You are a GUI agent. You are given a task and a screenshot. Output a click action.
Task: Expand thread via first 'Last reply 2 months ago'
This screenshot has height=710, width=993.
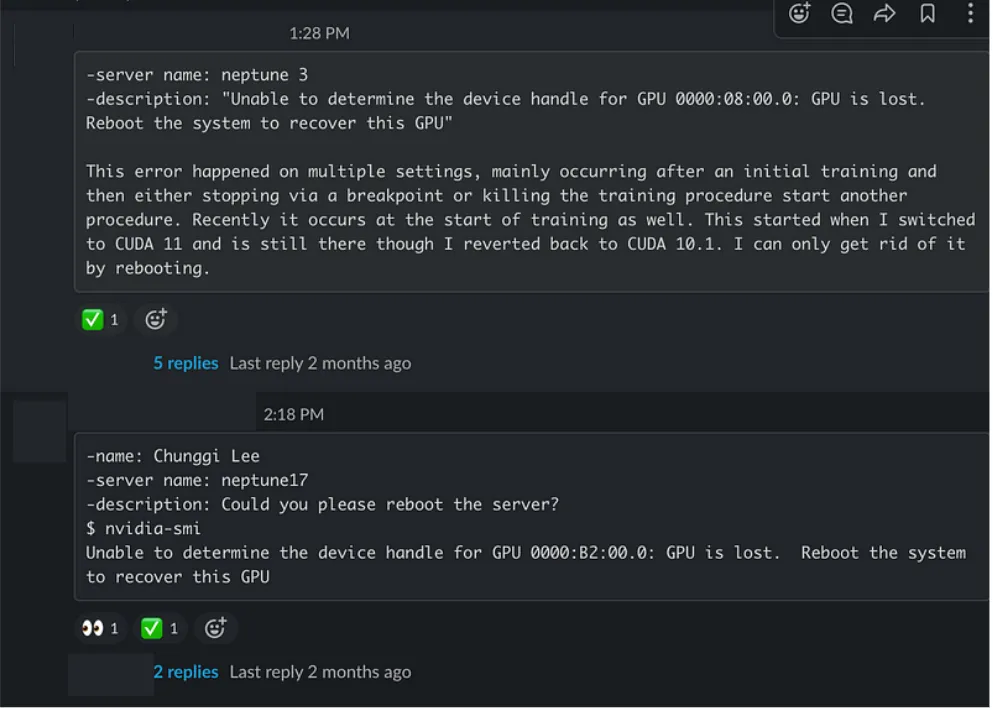pyautogui.click(x=320, y=363)
